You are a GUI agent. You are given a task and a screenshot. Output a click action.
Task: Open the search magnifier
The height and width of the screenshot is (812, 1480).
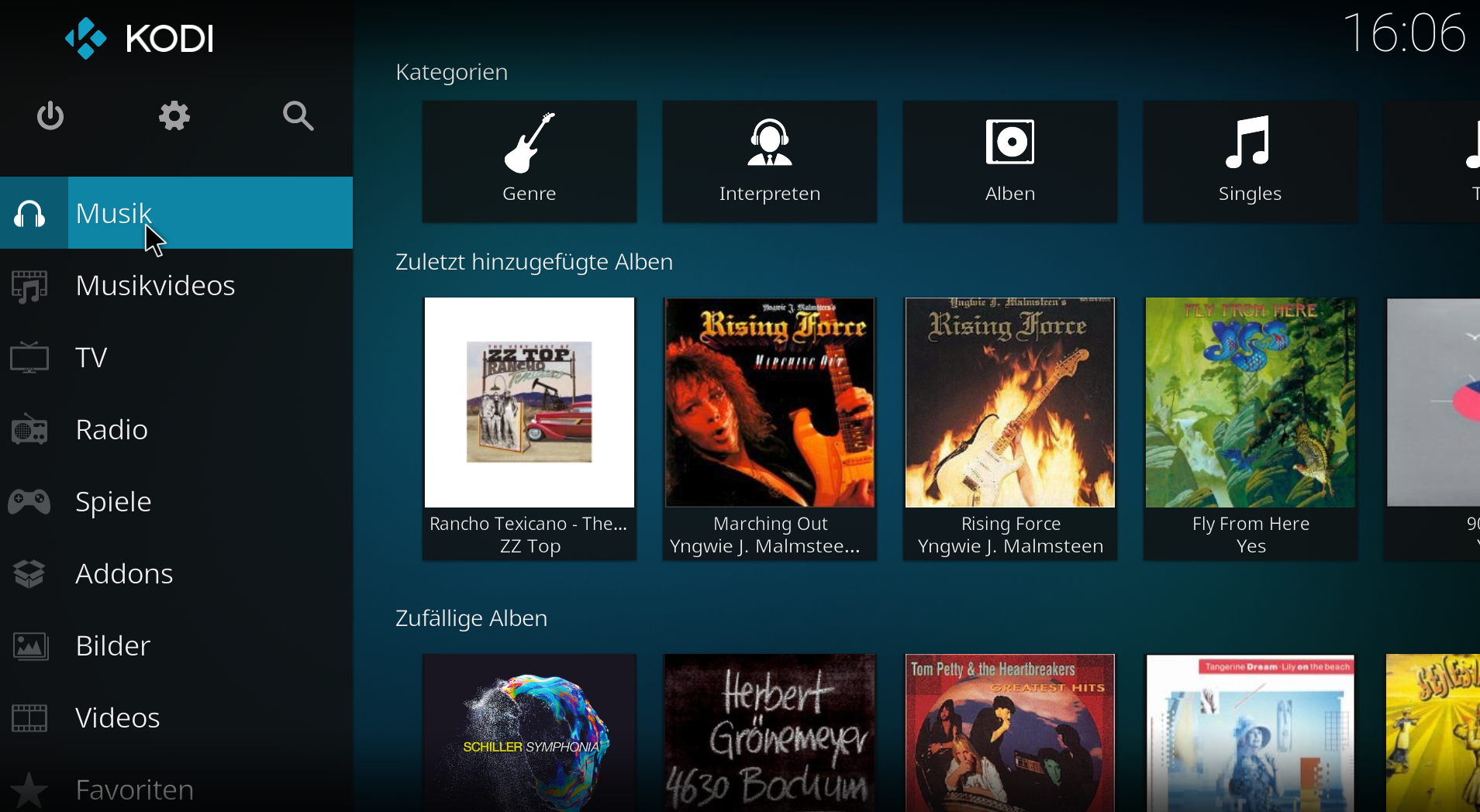298,115
